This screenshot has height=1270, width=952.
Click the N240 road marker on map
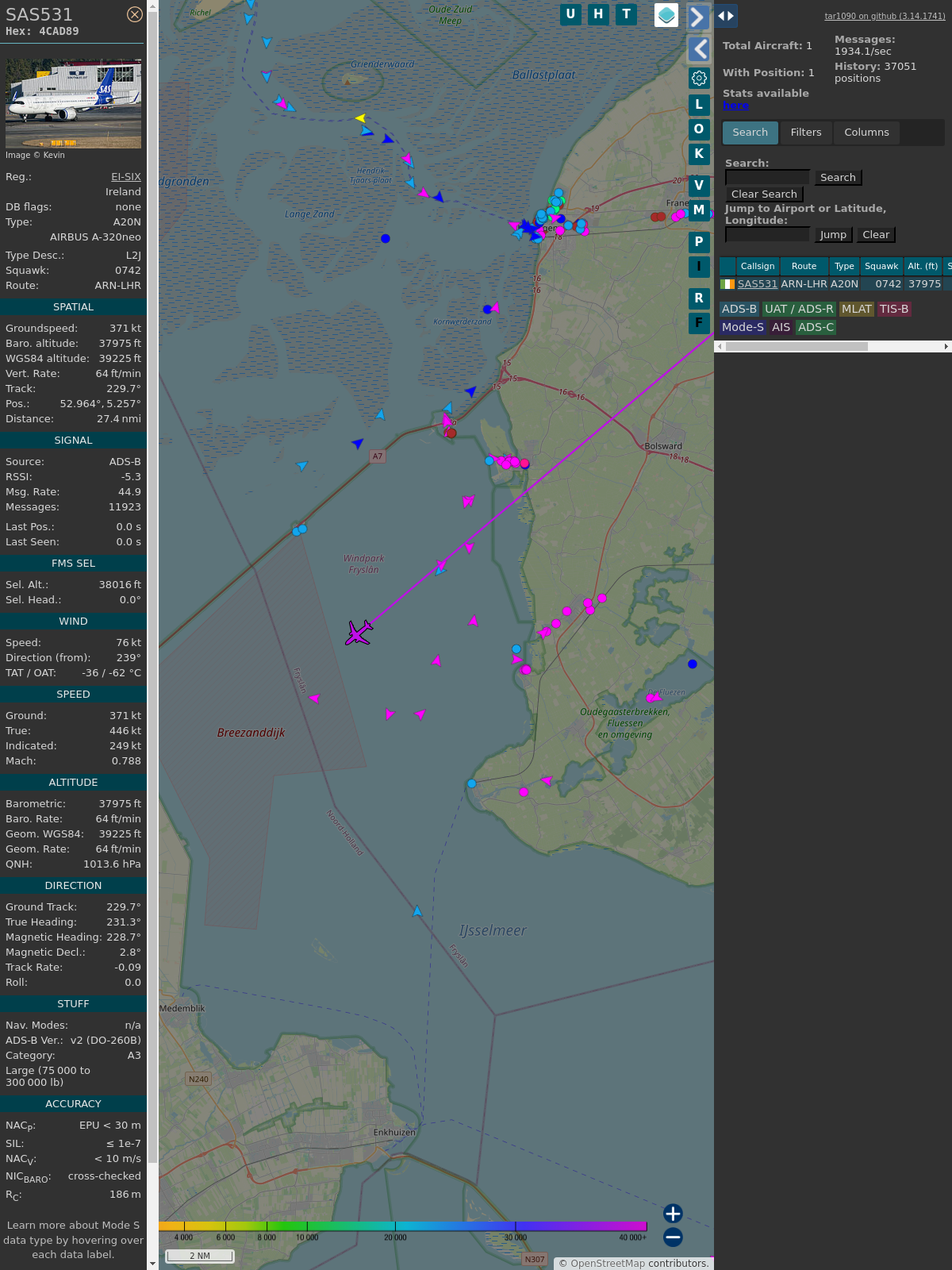[198, 1079]
